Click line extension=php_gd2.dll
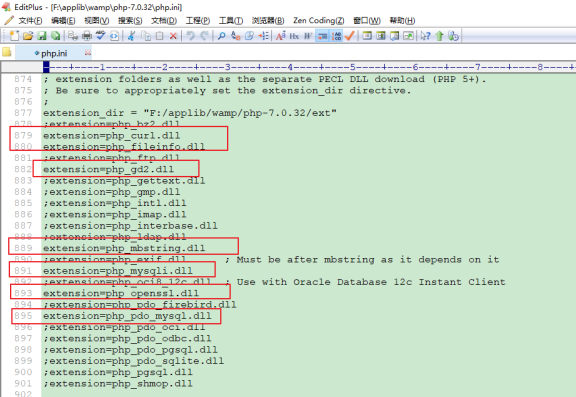Image resolution: width=576 pixels, height=397 pixels. point(108,169)
